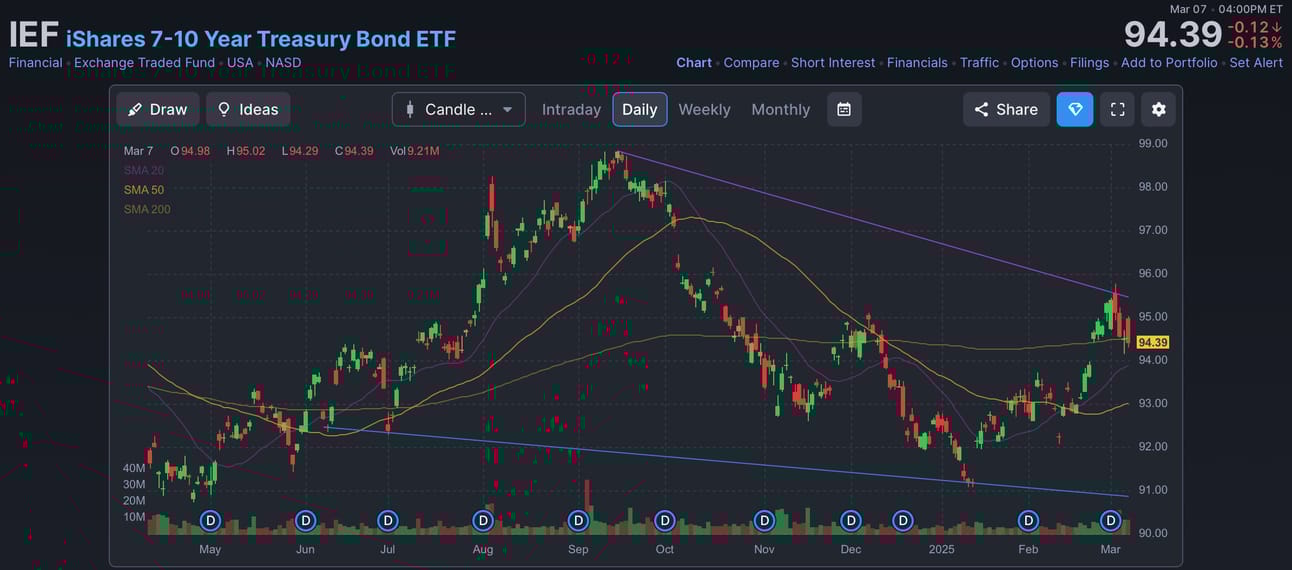
Task: Click the 99.00 price axis label
Action: tap(1154, 143)
